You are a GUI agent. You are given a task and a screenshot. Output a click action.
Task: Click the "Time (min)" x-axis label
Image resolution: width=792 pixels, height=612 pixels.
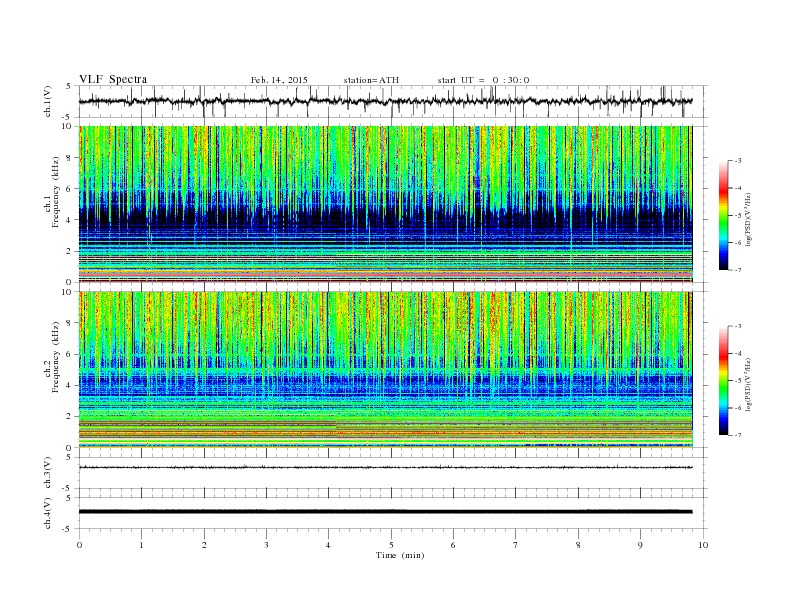point(400,555)
